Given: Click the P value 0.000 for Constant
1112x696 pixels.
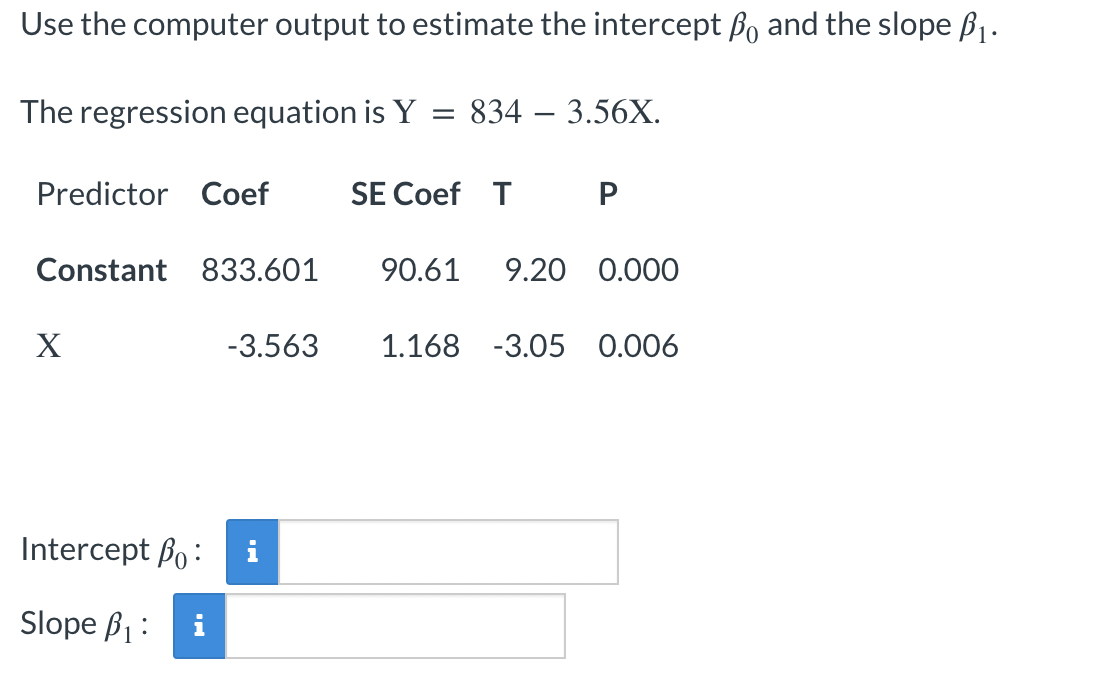Looking at the screenshot, I should (638, 270).
